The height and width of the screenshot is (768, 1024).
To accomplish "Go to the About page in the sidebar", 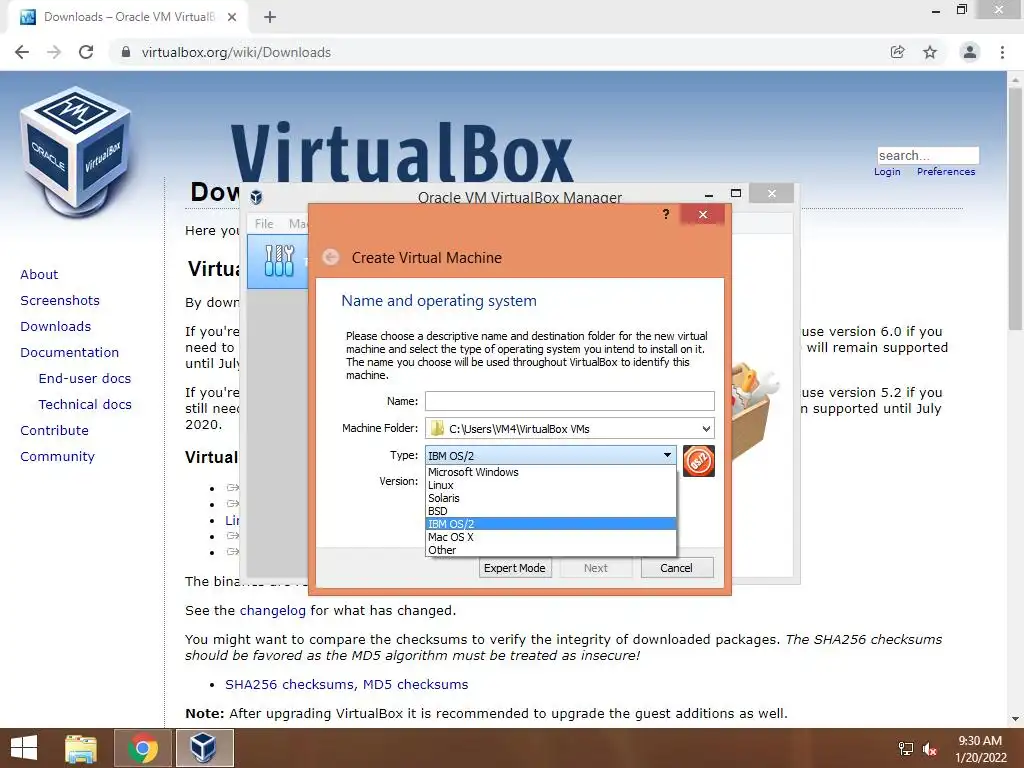I will click(x=39, y=274).
